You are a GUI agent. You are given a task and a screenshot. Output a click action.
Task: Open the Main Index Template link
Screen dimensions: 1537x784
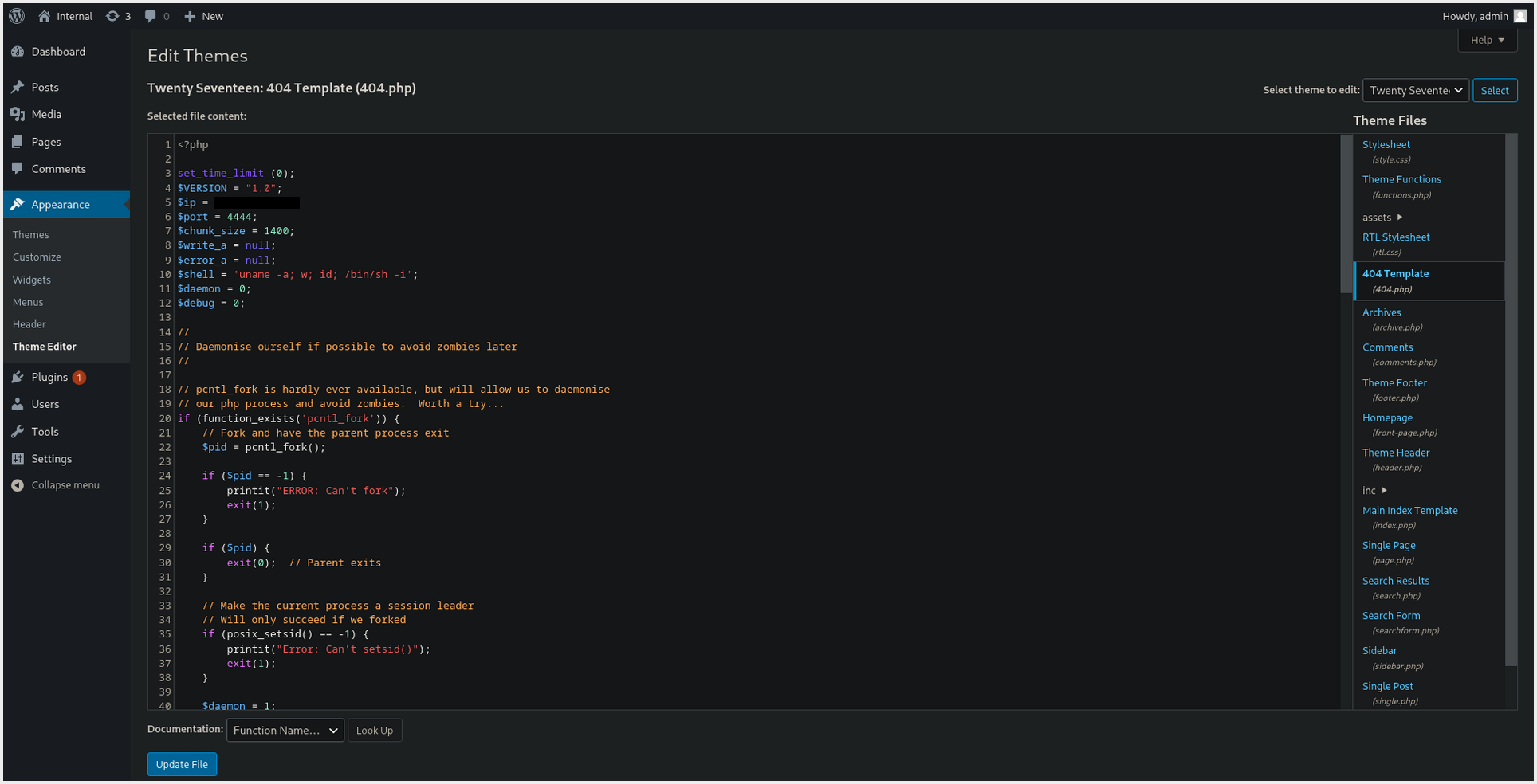[x=1409, y=511]
